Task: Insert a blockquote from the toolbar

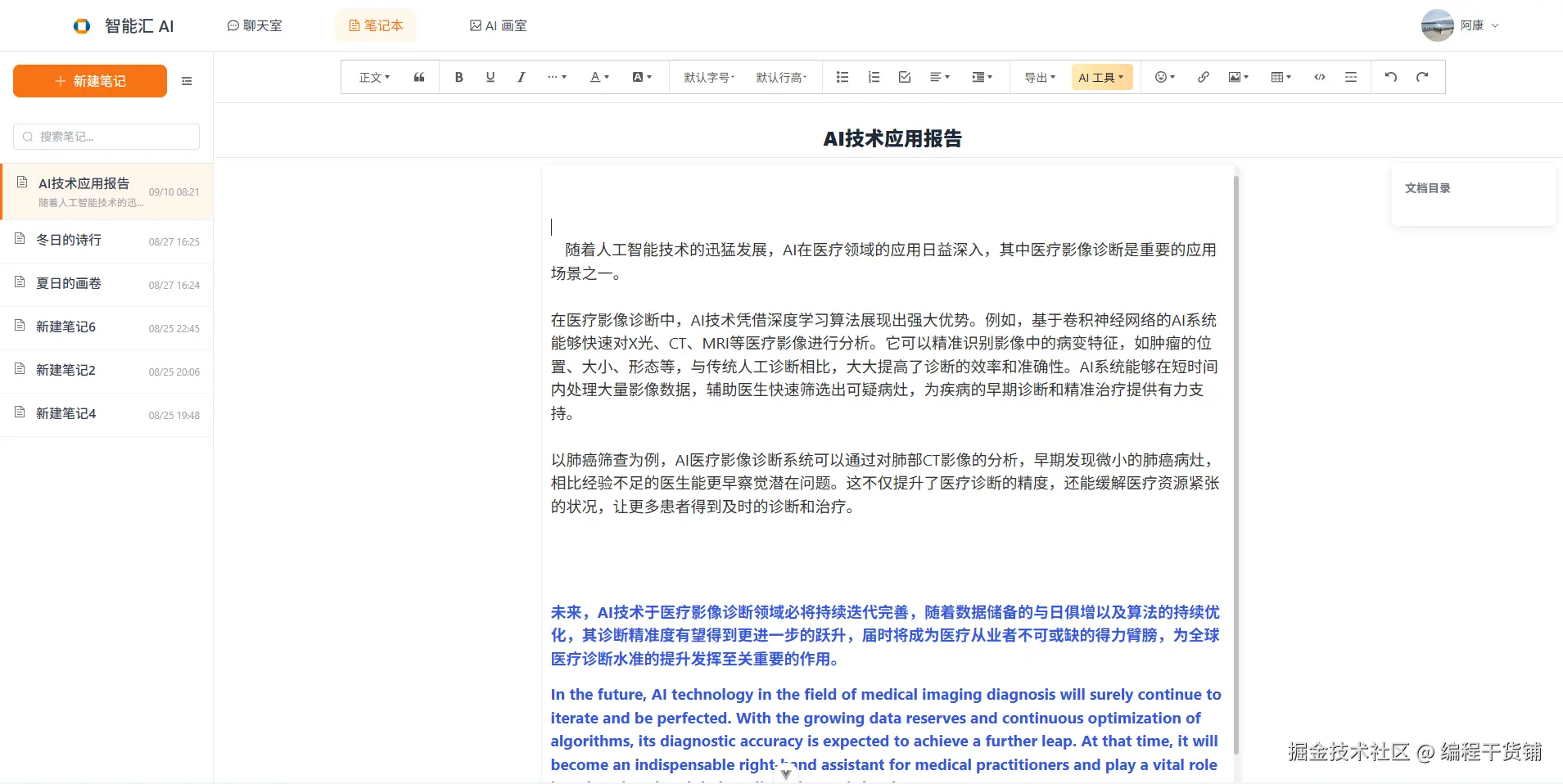Action: click(418, 77)
